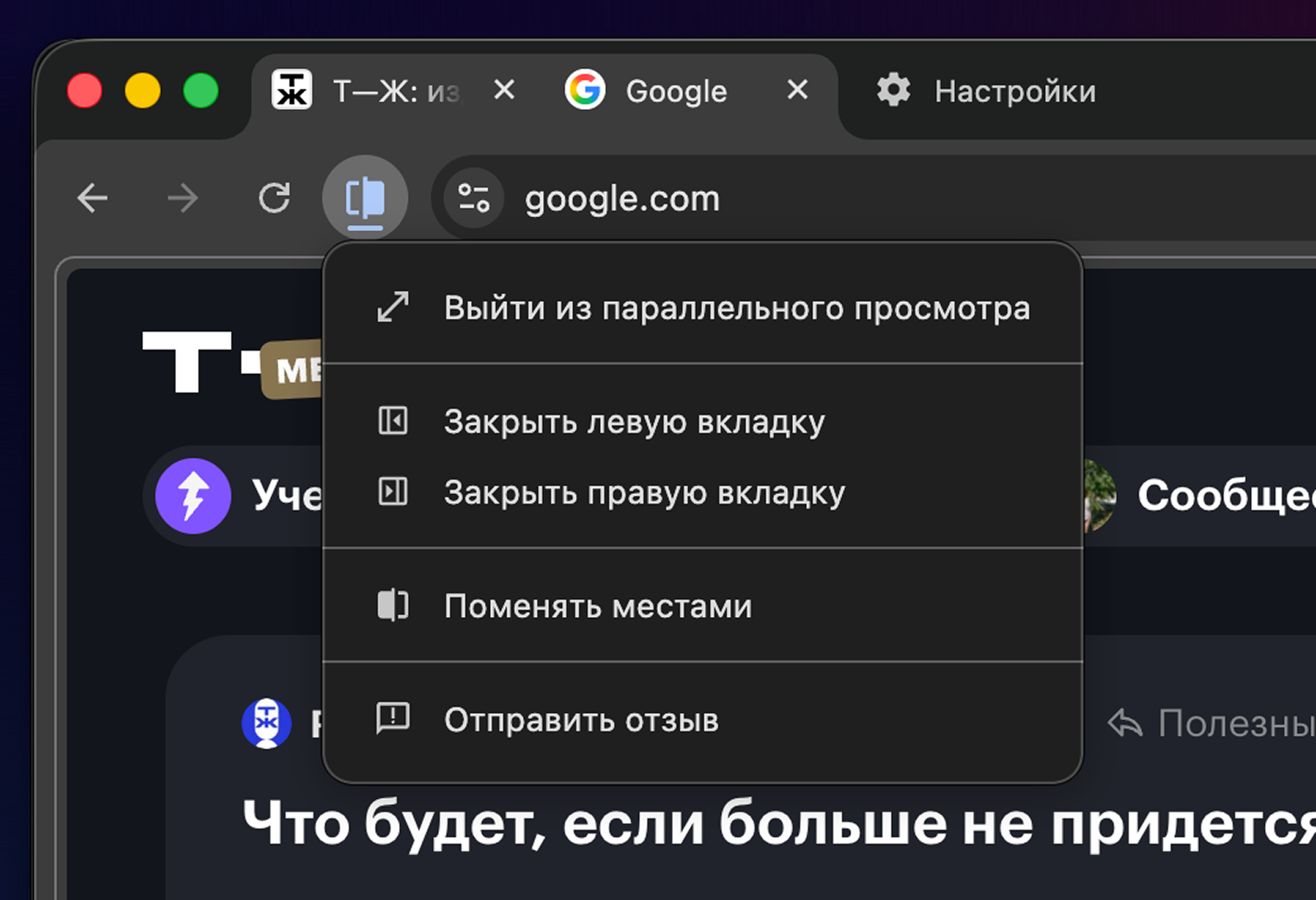Click the red close window button
The image size is (1316, 900).
point(85,90)
